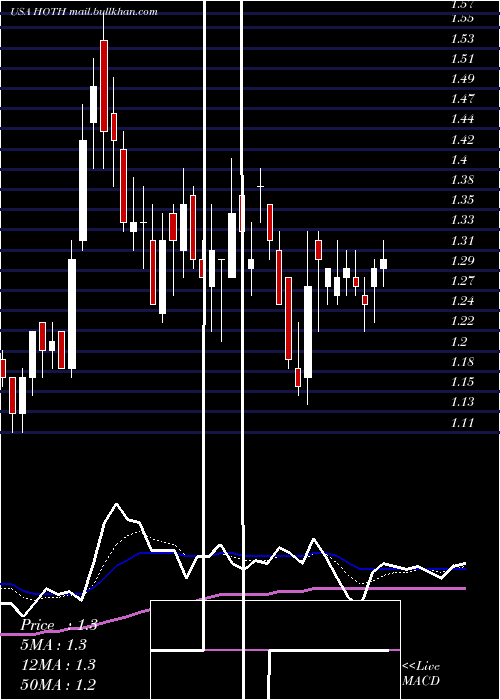The width and height of the screenshot is (500, 700).
Task: Click the tallest red candlestick at the peak
Action: 104,86
